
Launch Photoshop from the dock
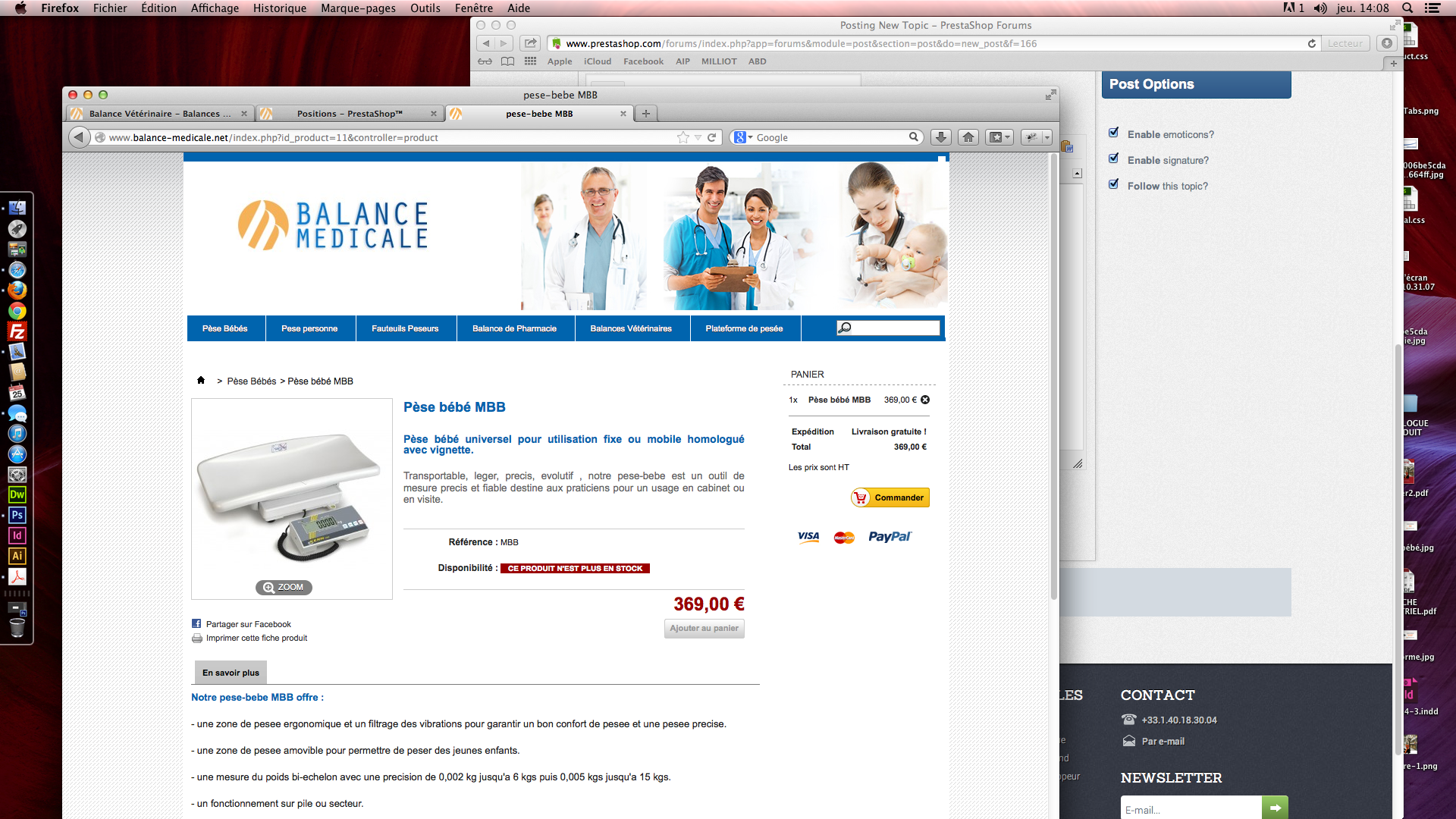17,515
